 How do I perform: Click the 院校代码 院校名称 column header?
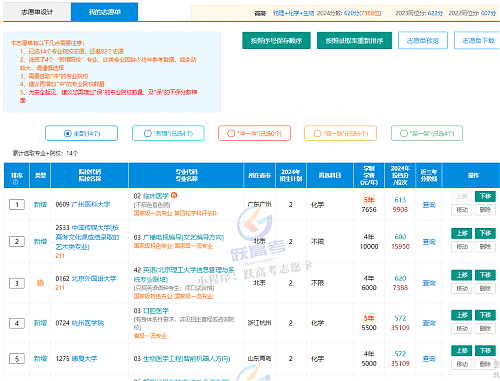[x=90, y=175]
